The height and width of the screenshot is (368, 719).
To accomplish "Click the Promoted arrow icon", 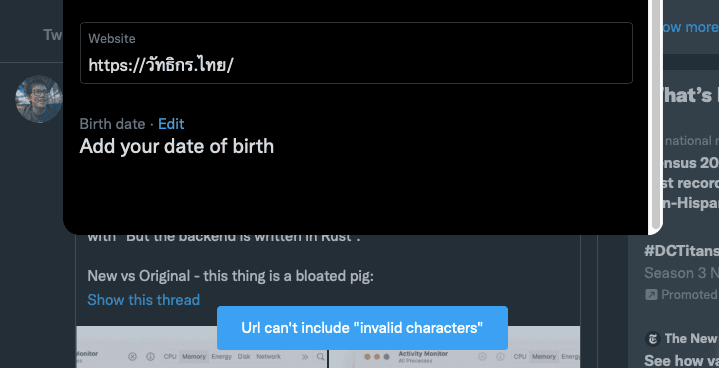I will (x=651, y=295).
